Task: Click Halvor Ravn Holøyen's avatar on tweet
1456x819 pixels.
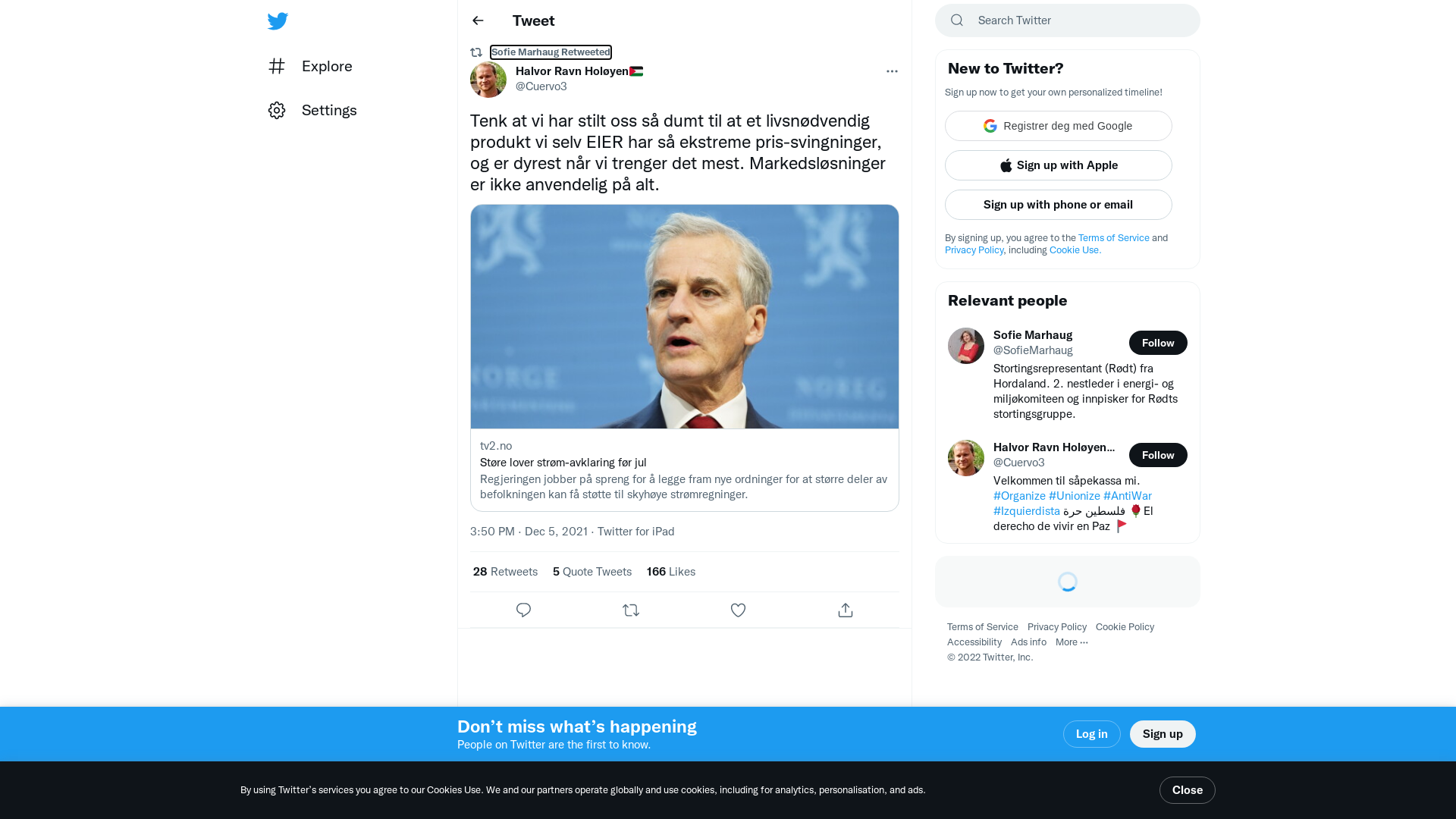Action: coord(488,80)
